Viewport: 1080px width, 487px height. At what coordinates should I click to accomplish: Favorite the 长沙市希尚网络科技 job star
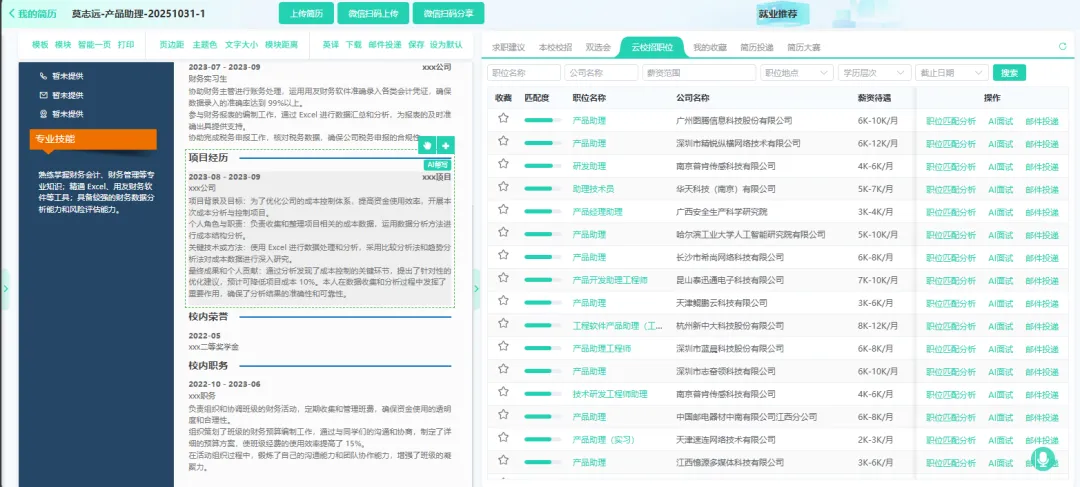[x=503, y=256]
